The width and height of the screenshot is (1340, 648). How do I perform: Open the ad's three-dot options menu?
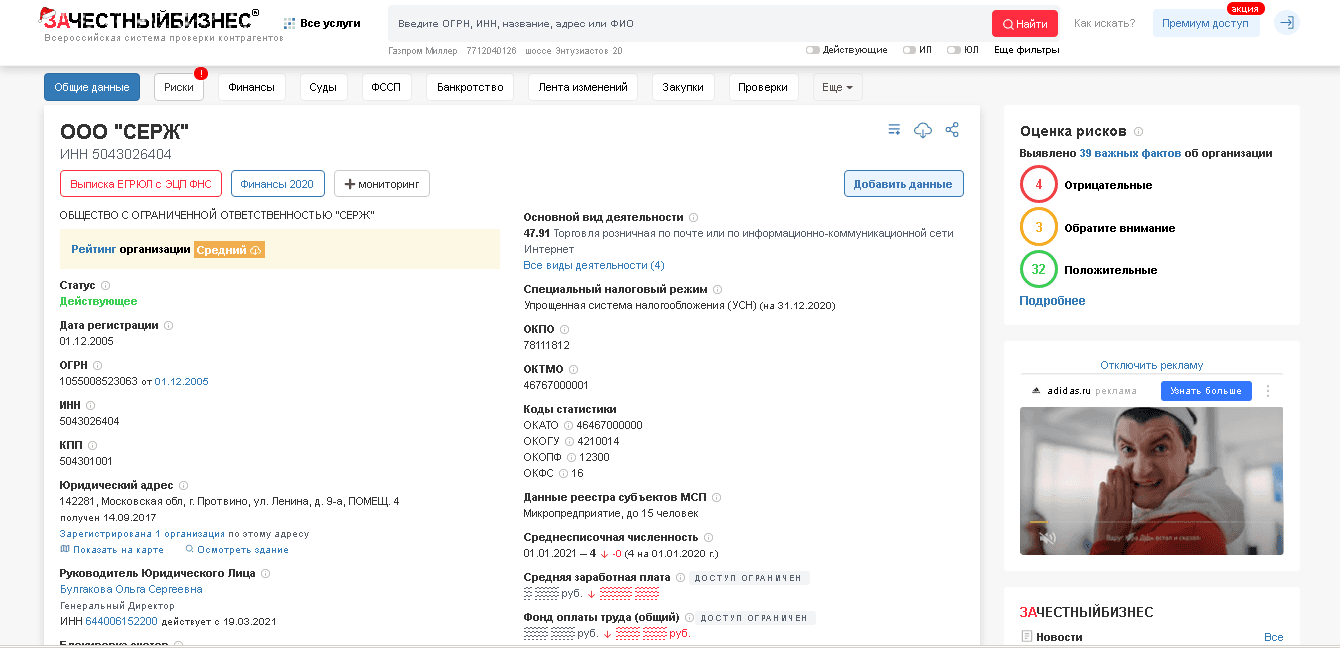[x=1268, y=391]
